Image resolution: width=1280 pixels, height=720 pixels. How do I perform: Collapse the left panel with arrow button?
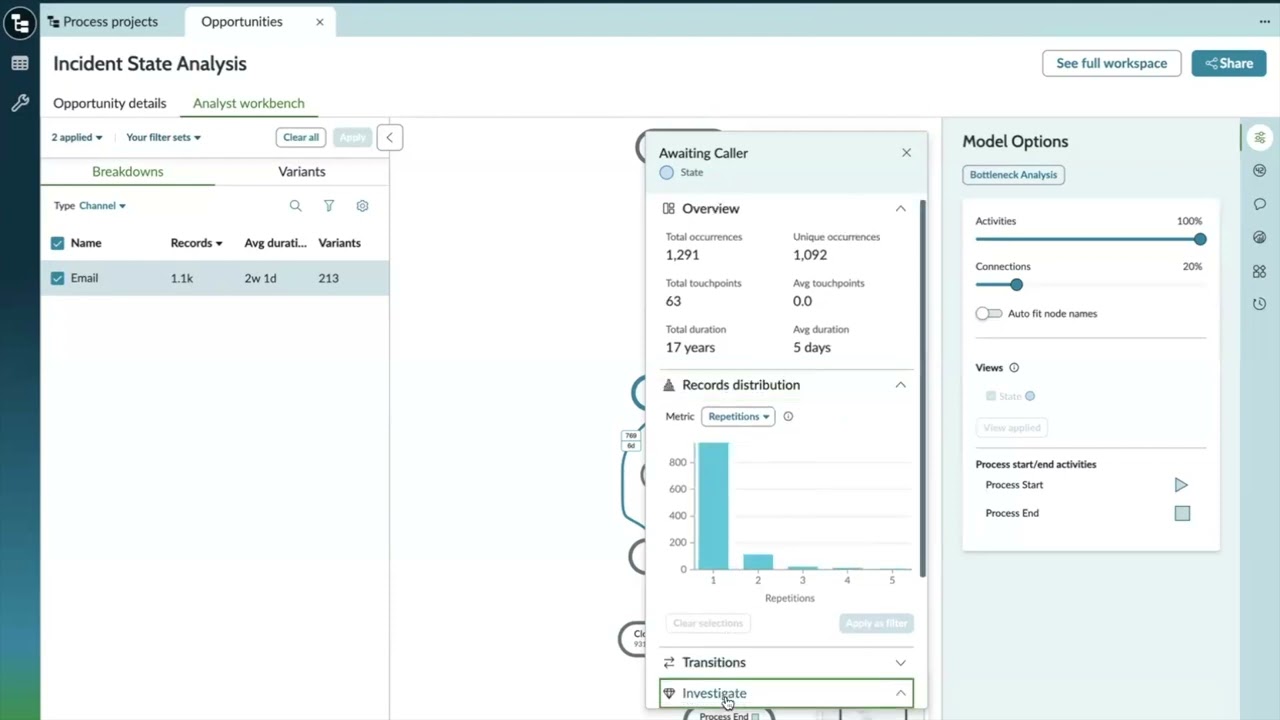pyautogui.click(x=390, y=137)
